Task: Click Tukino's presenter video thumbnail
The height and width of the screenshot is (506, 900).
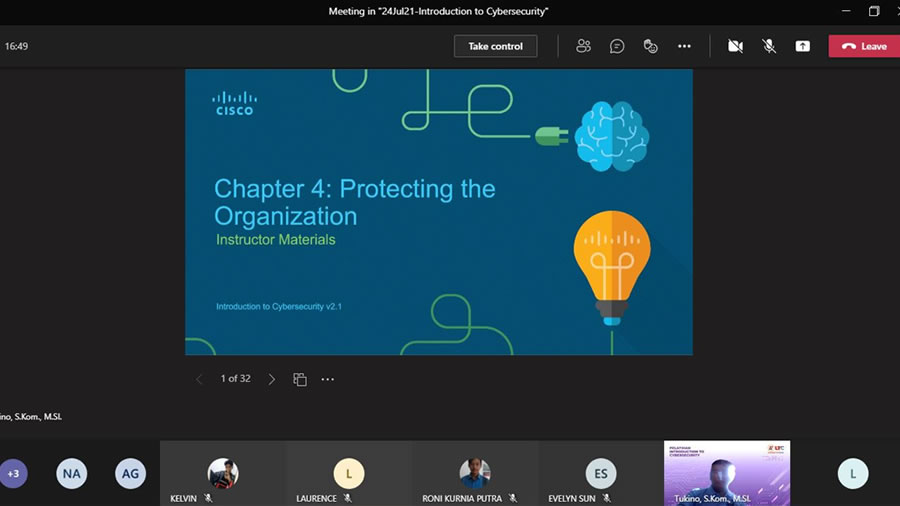Action: coord(726,473)
